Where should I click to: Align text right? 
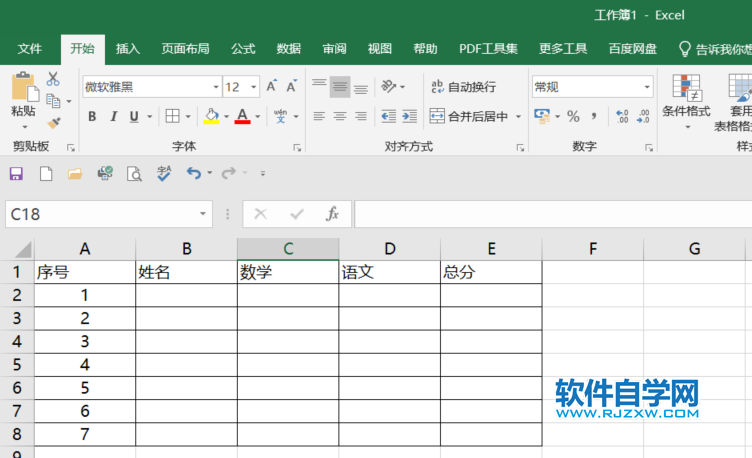361,116
